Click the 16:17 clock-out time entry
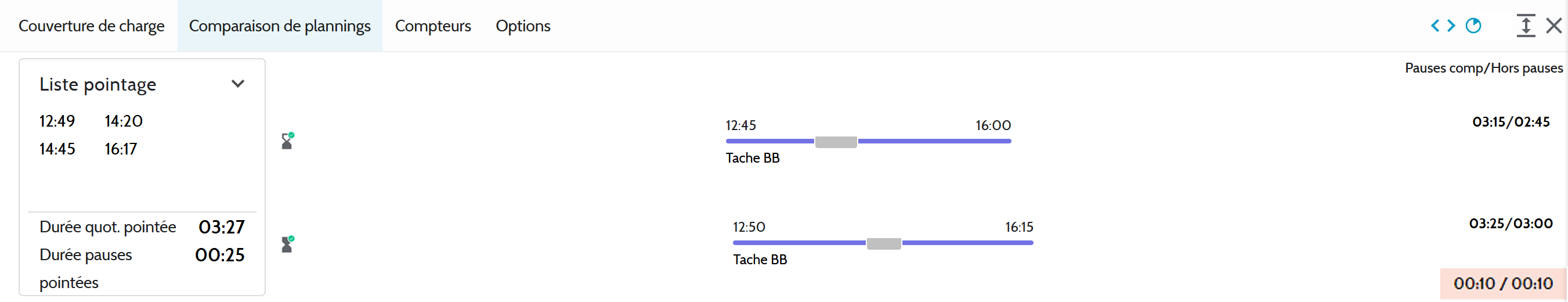This screenshot has height=302, width=1568. click(121, 149)
